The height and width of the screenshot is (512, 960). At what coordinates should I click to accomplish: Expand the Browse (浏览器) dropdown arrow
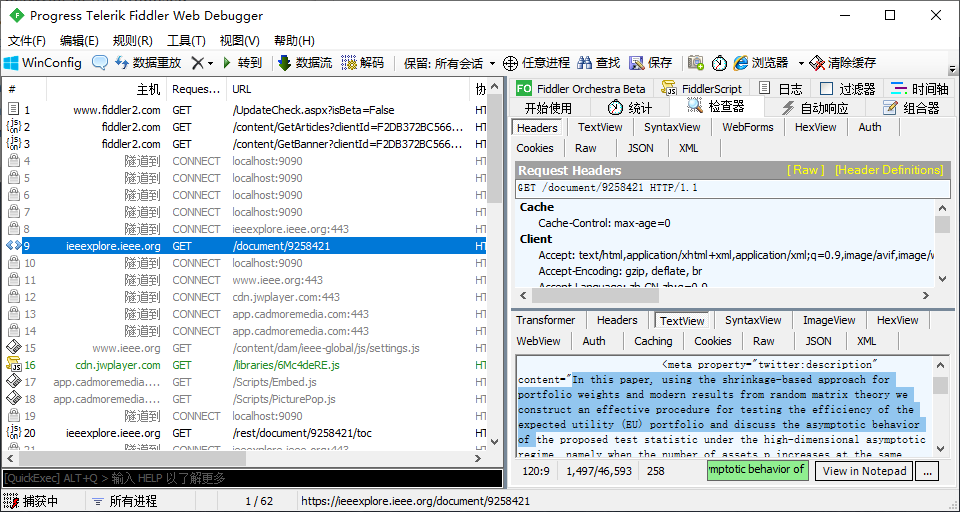800,63
